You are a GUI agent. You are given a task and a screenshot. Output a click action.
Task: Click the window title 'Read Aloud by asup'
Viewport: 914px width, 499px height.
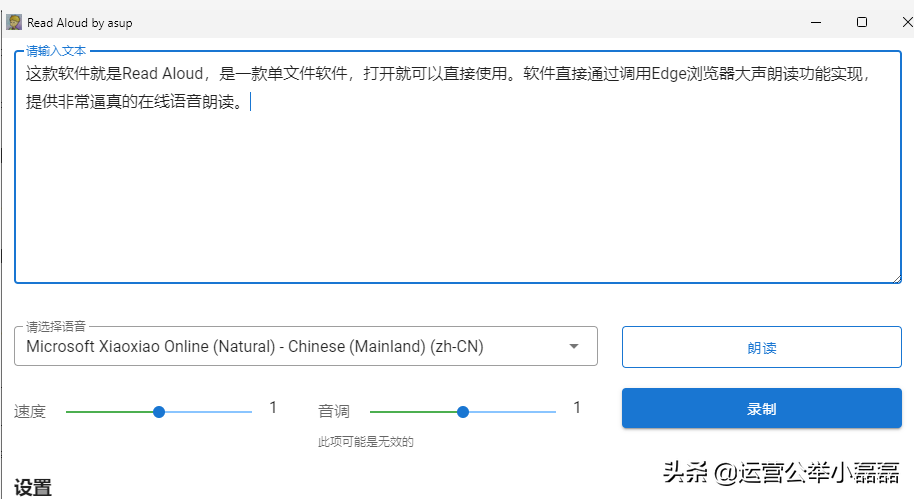(79, 22)
